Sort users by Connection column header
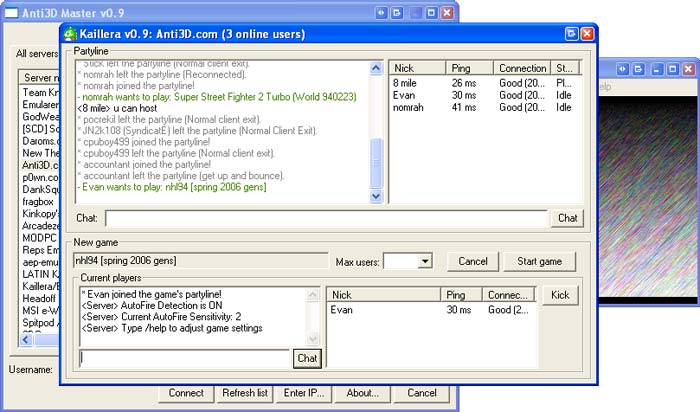The width and height of the screenshot is (700, 412). click(x=522, y=68)
